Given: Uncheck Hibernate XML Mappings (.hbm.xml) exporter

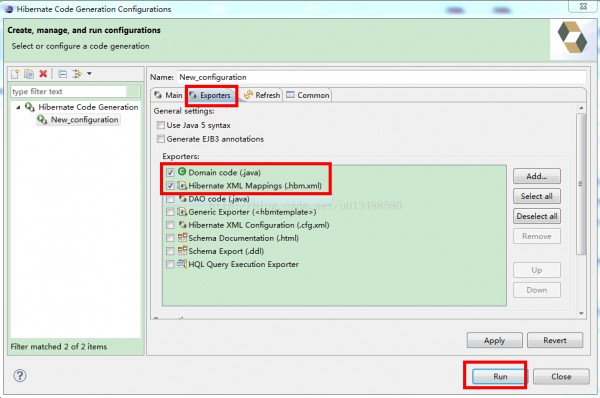Looking at the screenshot, I should [x=170, y=186].
